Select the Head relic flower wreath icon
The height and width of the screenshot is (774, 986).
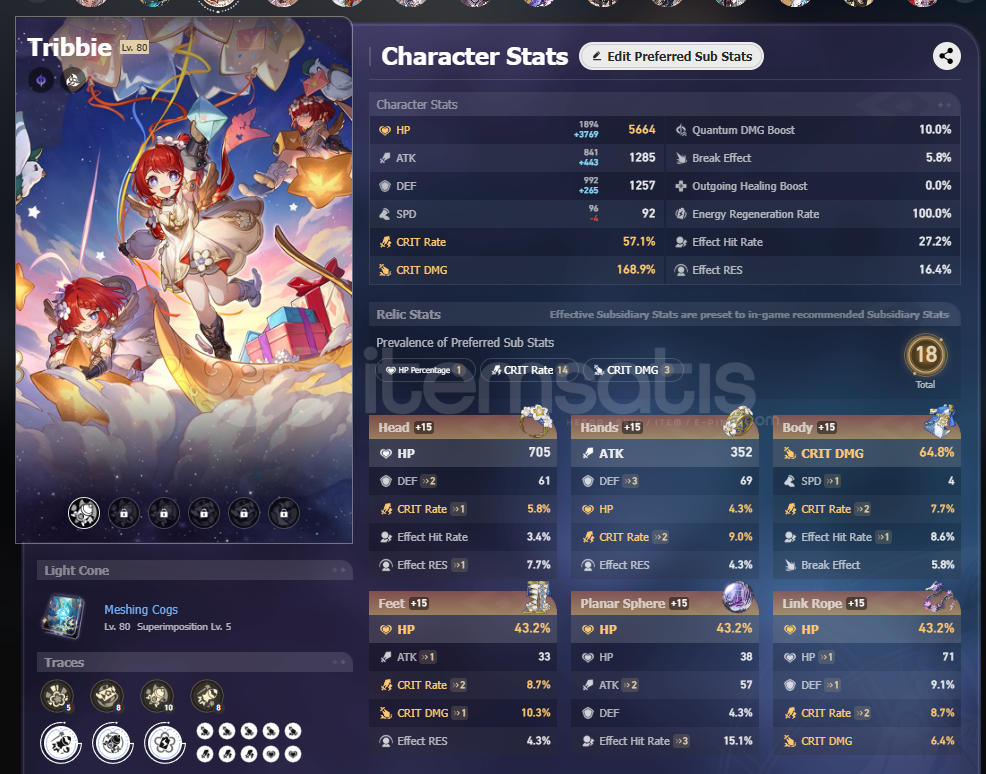[x=536, y=421]
